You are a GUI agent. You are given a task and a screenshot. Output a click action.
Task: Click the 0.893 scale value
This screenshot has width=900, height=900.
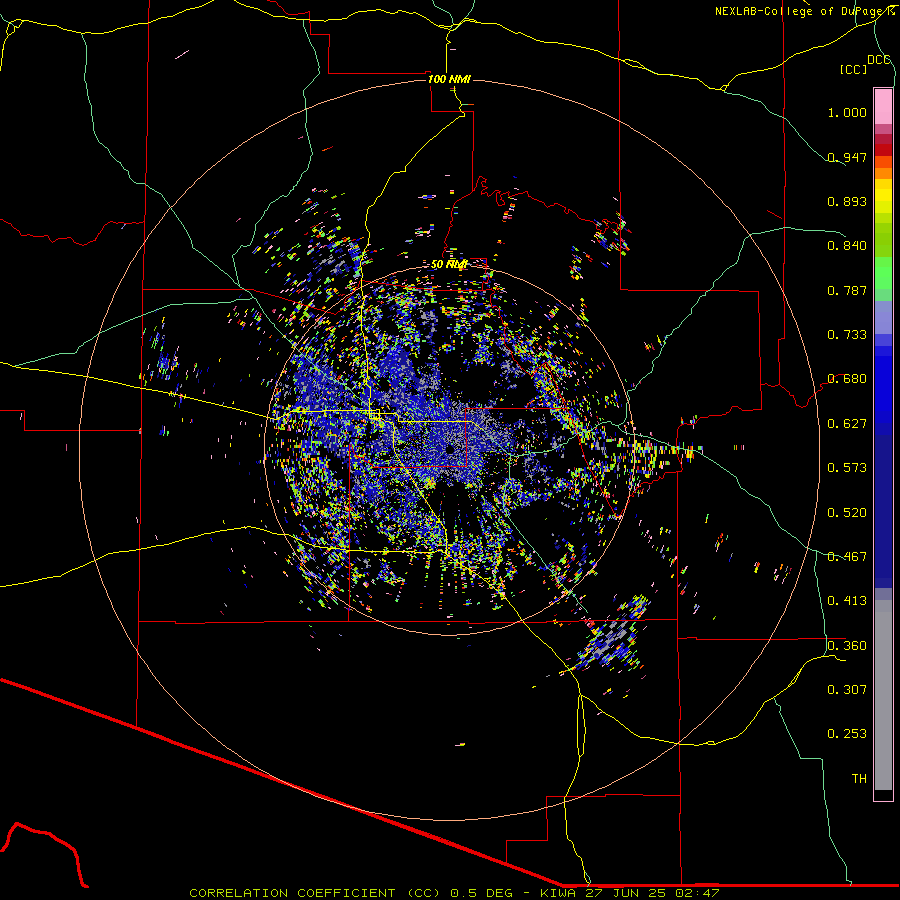pyautogui.click(x=847, y=201)
